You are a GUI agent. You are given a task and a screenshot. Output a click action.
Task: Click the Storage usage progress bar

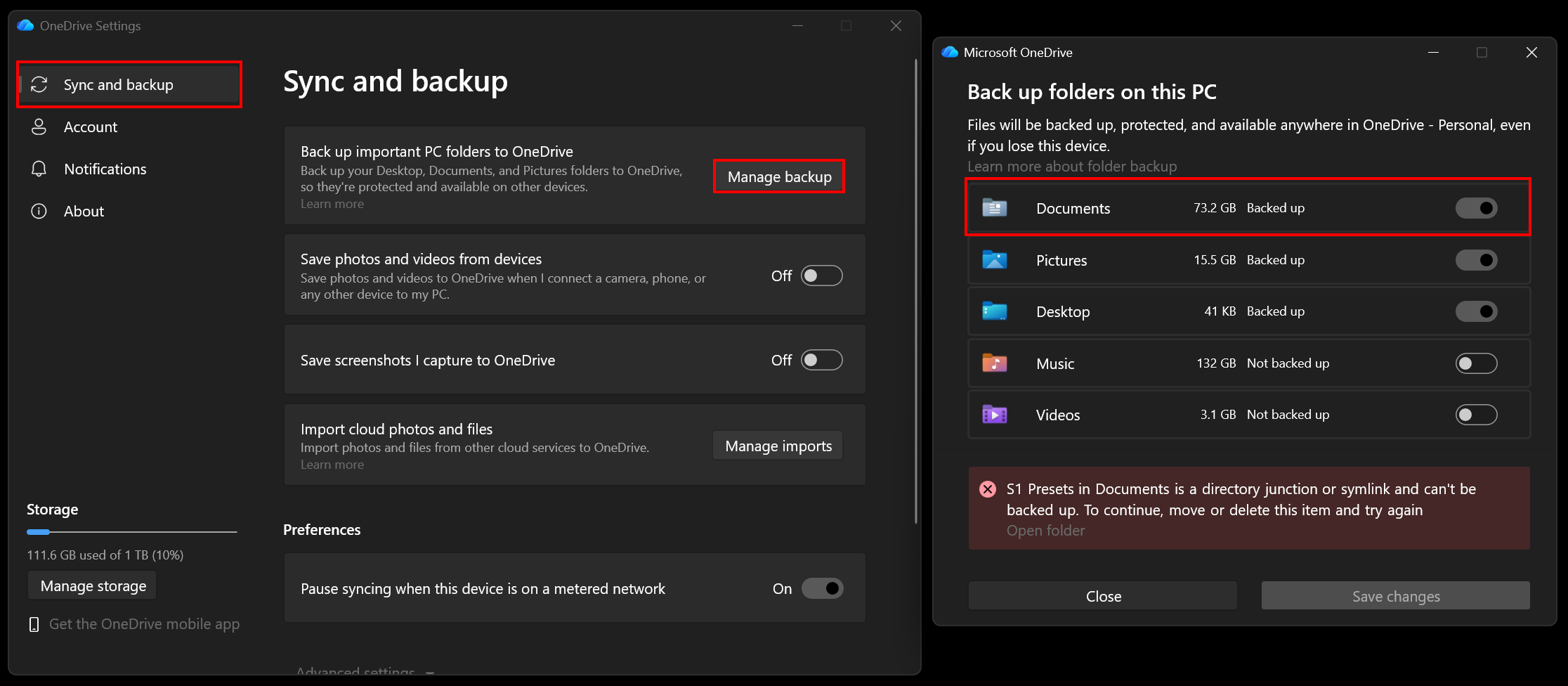point(132,532)
